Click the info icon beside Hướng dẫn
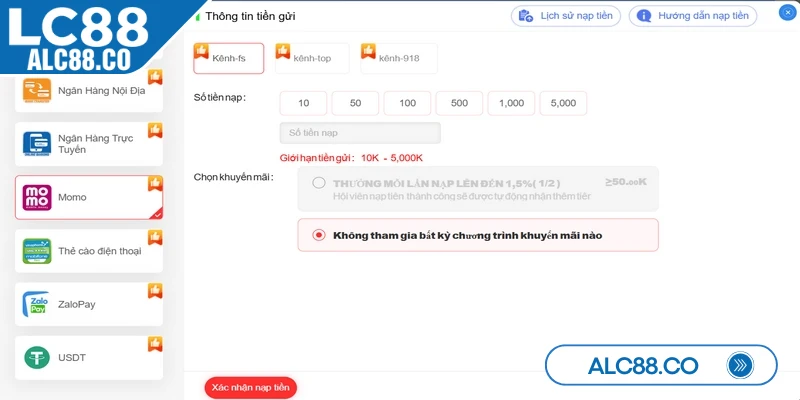Image resolution: width=800 pixels, height=400 pixels. [644, 16]
